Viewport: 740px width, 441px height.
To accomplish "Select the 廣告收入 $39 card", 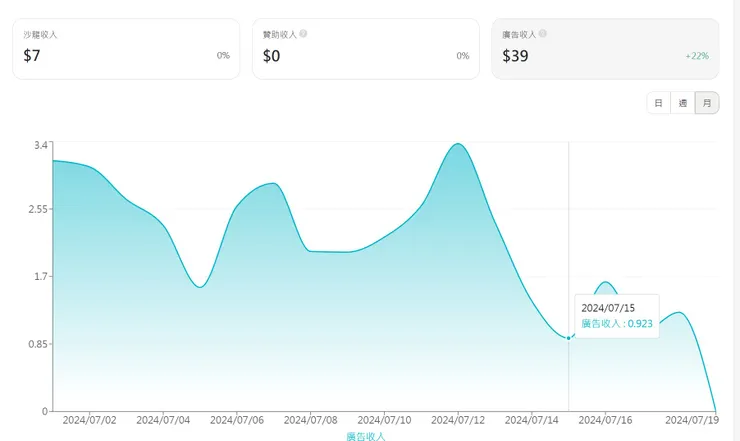I will pyautogui.click(x=605, y=48).
